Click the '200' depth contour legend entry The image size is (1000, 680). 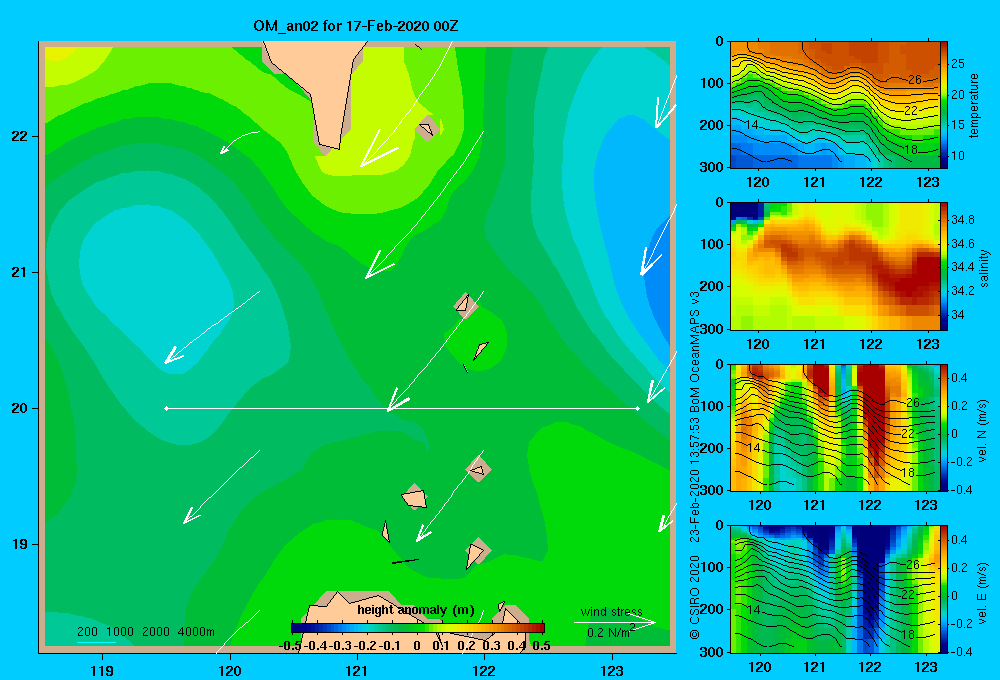(87, 632)
